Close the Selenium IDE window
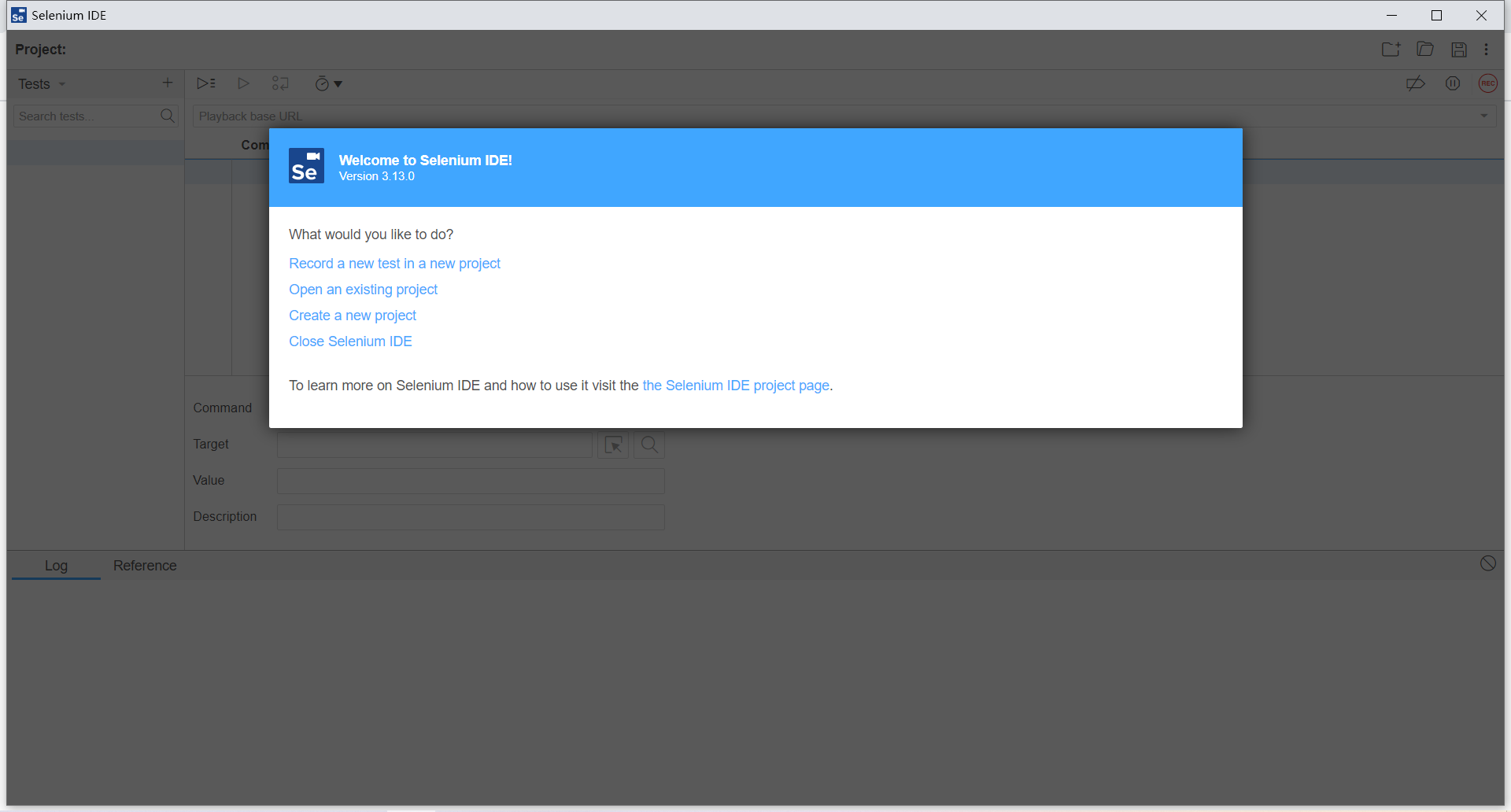The width and height of the screenshot is (1511, 812). click(1481, 15)
